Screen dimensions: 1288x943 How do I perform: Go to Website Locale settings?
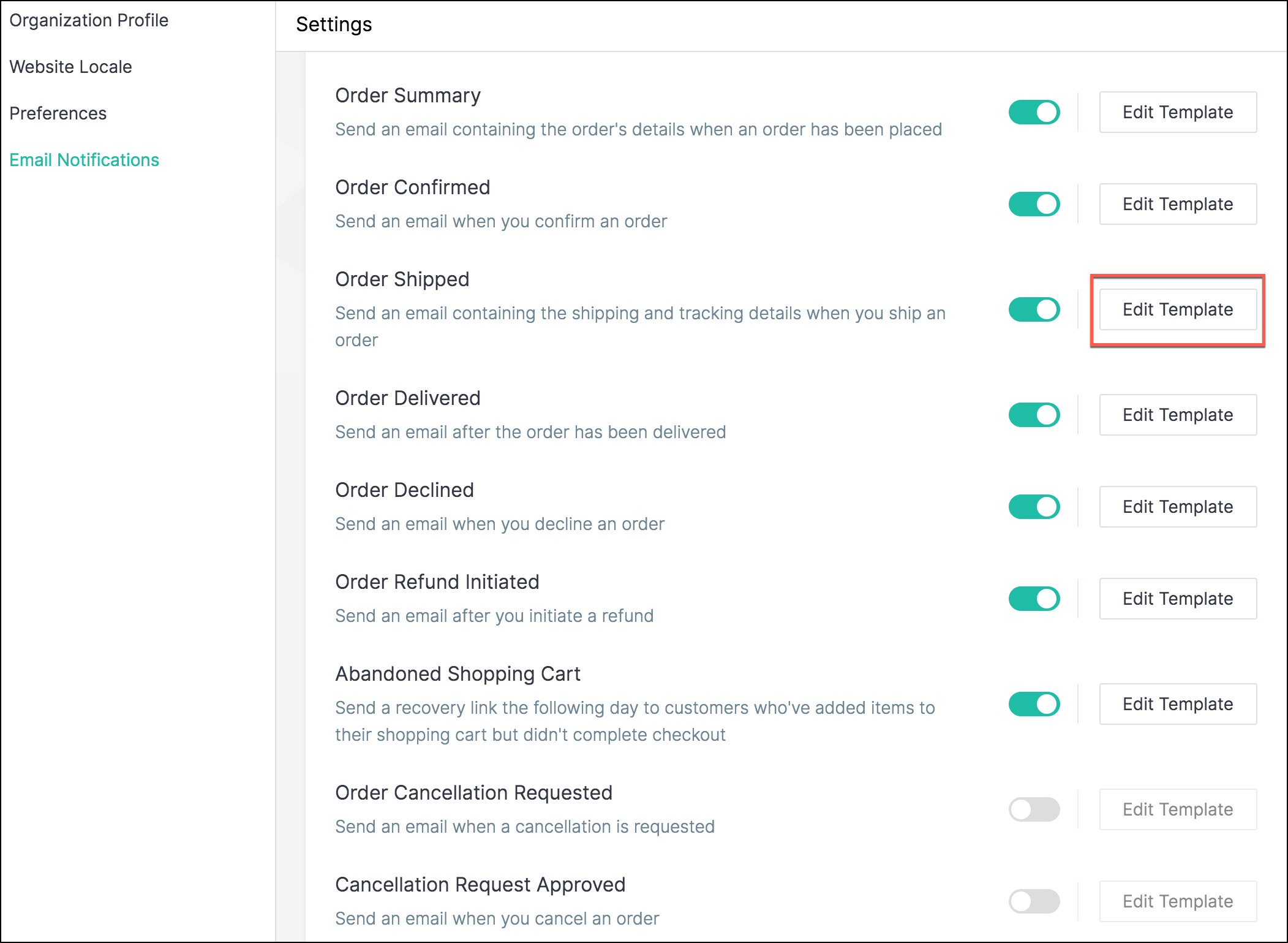click(x=71, y=67)
